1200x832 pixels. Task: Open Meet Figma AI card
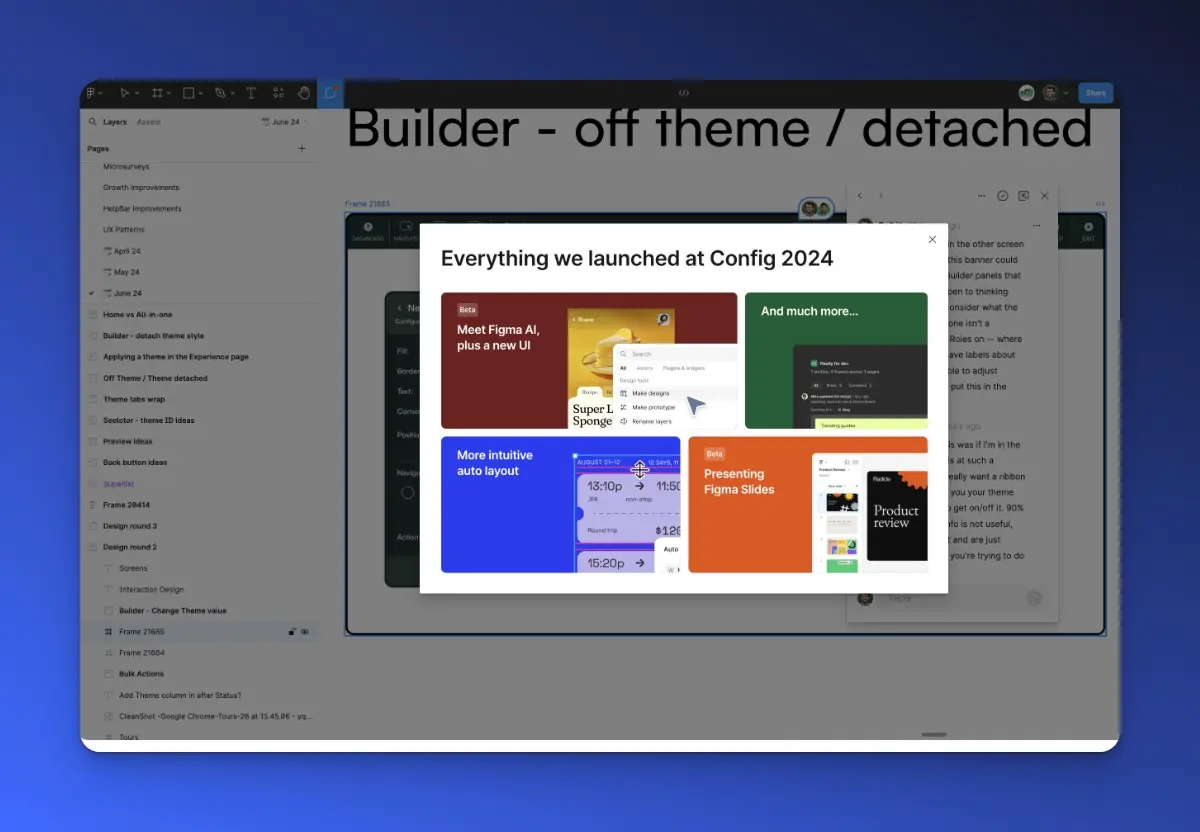589,360
